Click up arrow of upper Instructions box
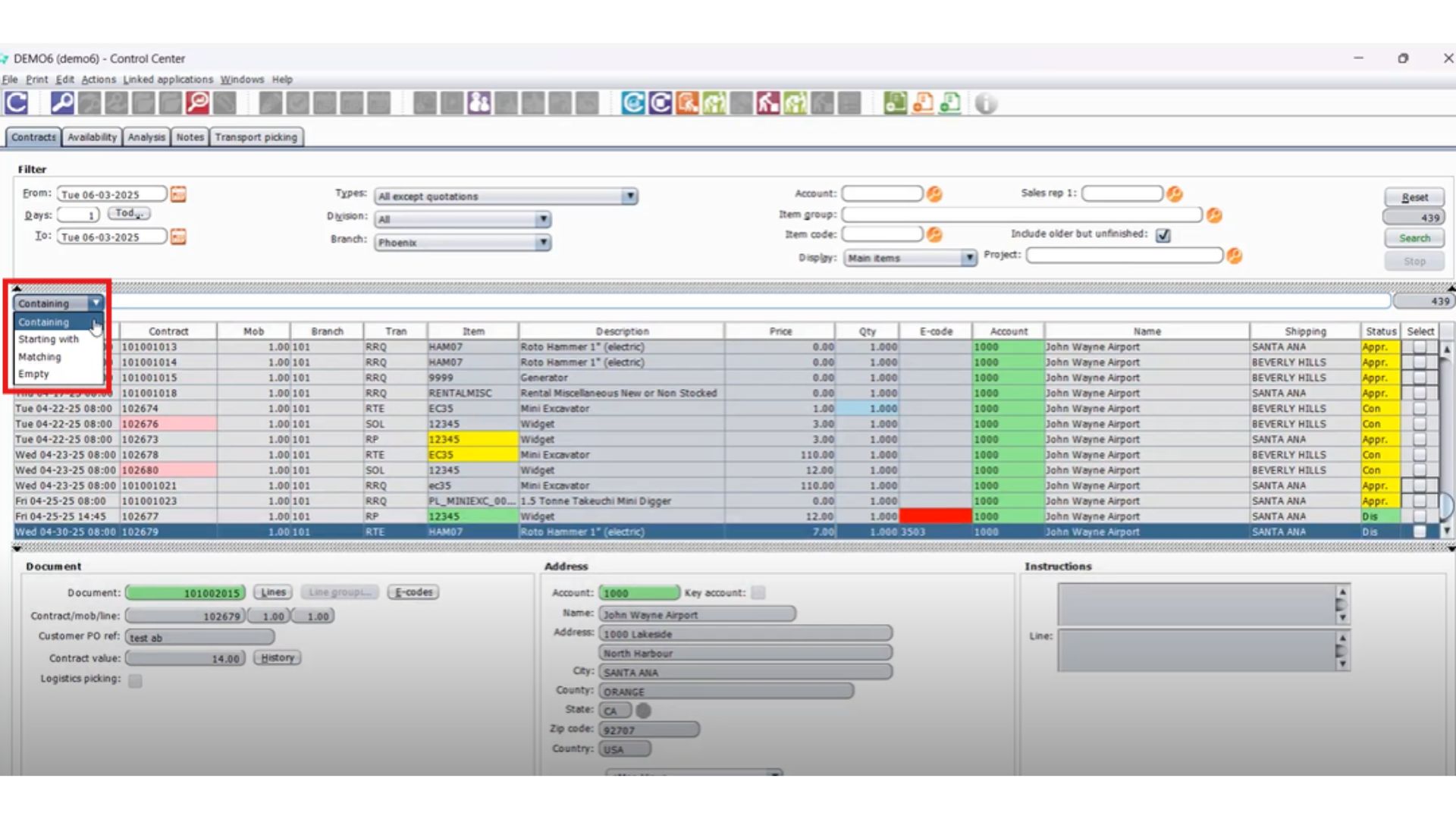 point(1342,591)
